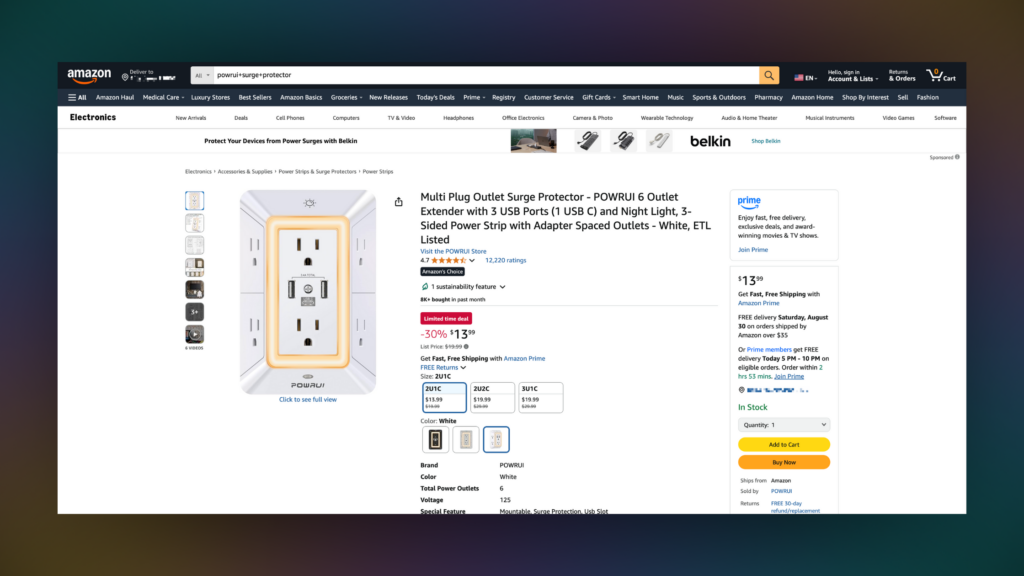Open Today's Deals in navigation bar
Image resolution: width=1024 pixels, height=576 pixels.
point(436,97)
